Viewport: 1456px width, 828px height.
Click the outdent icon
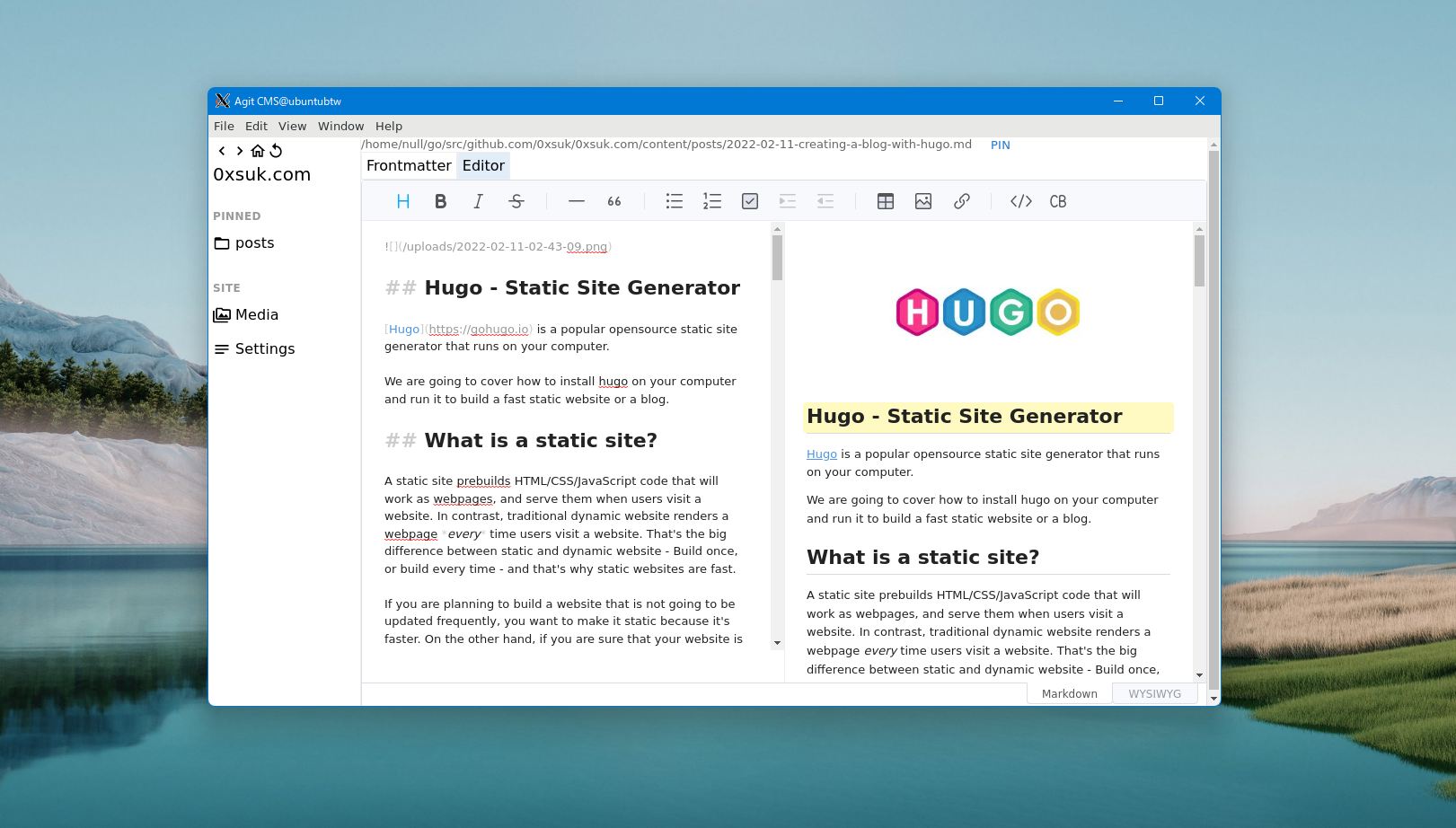825,201
